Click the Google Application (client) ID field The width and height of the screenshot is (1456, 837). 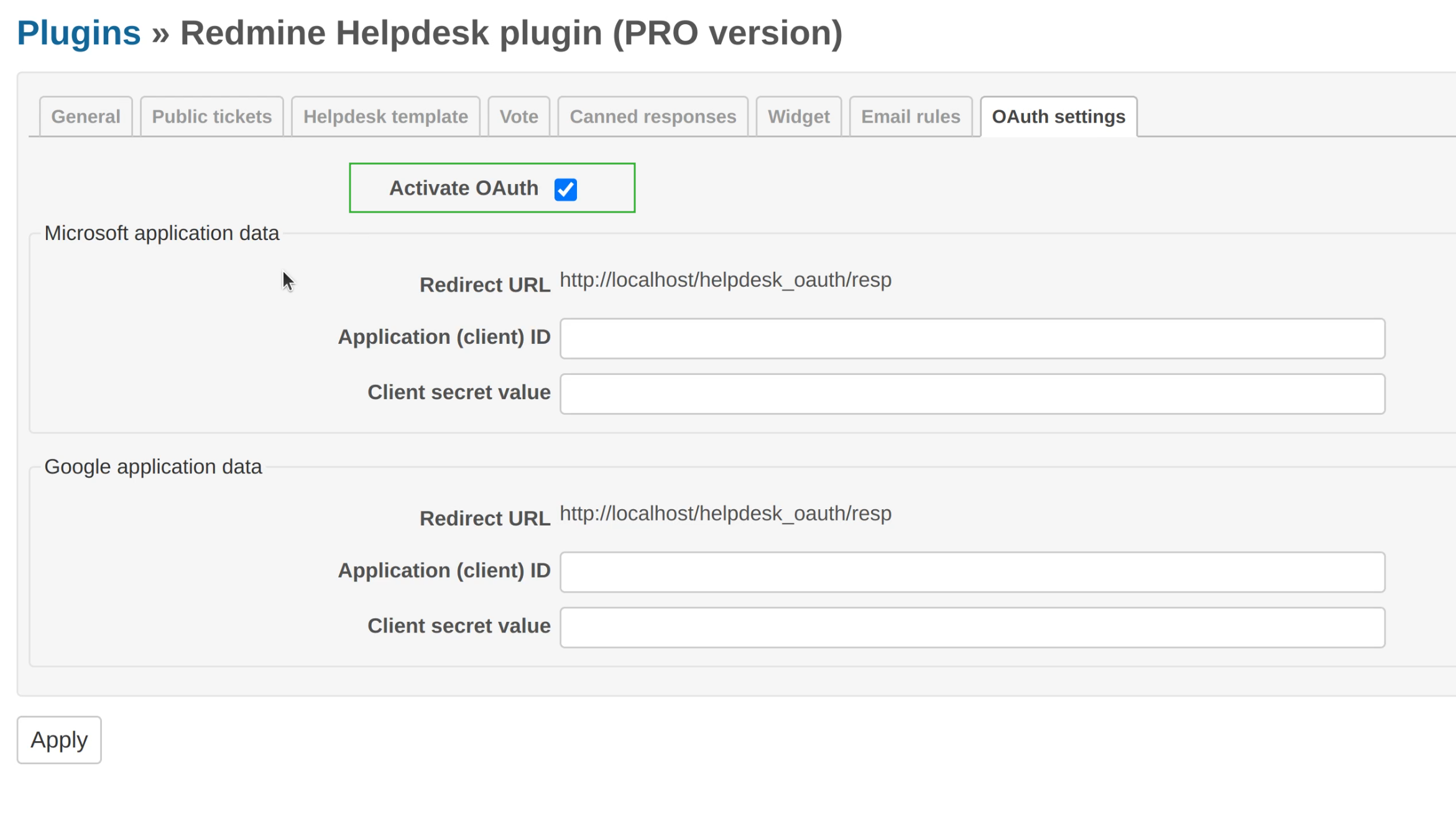click(972, 571)
